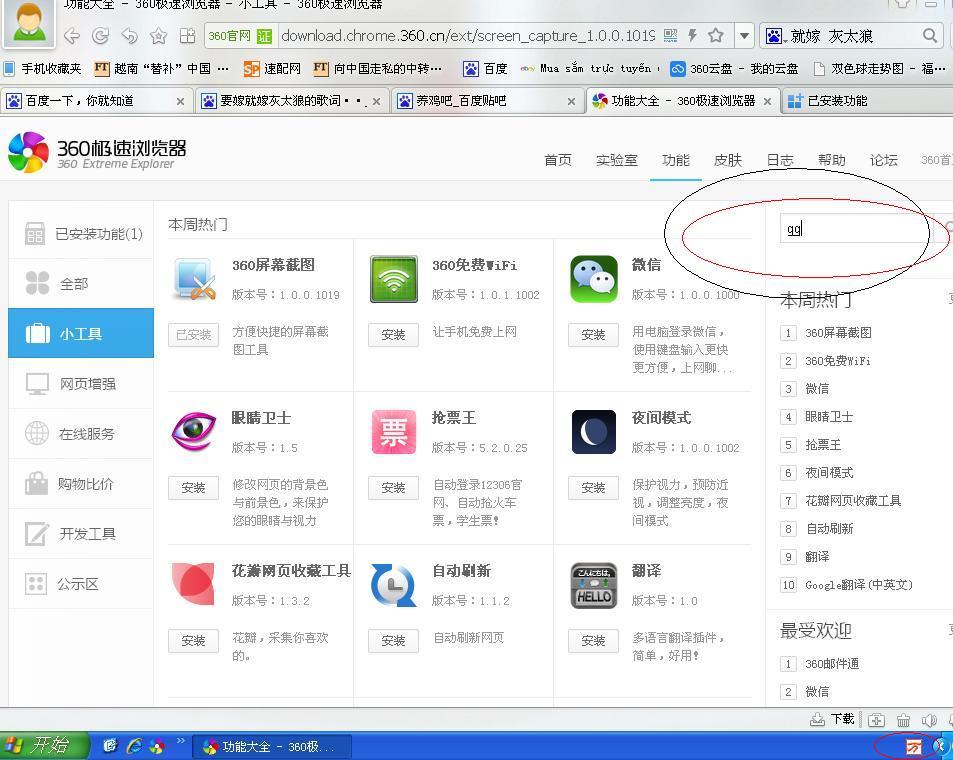Viewport: 953px width, 760px height.
Task: Select 购物比价 category in sidebar
Action: [81, 484]
